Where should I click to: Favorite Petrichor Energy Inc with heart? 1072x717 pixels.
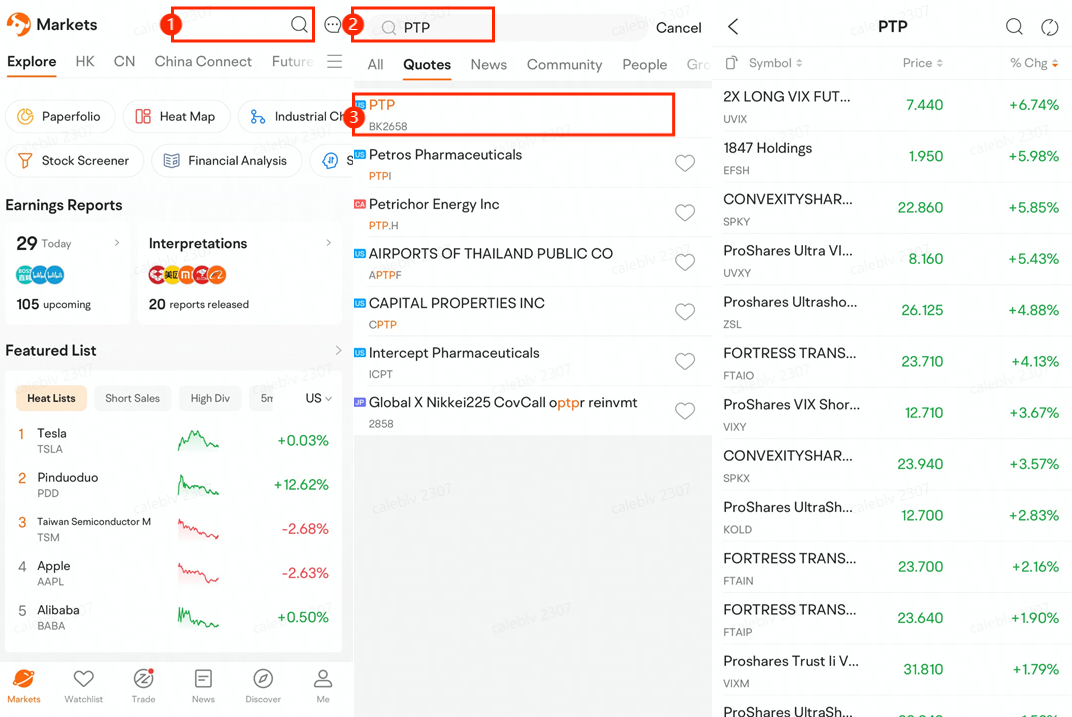pyautogui.click(x=685, y=213)
